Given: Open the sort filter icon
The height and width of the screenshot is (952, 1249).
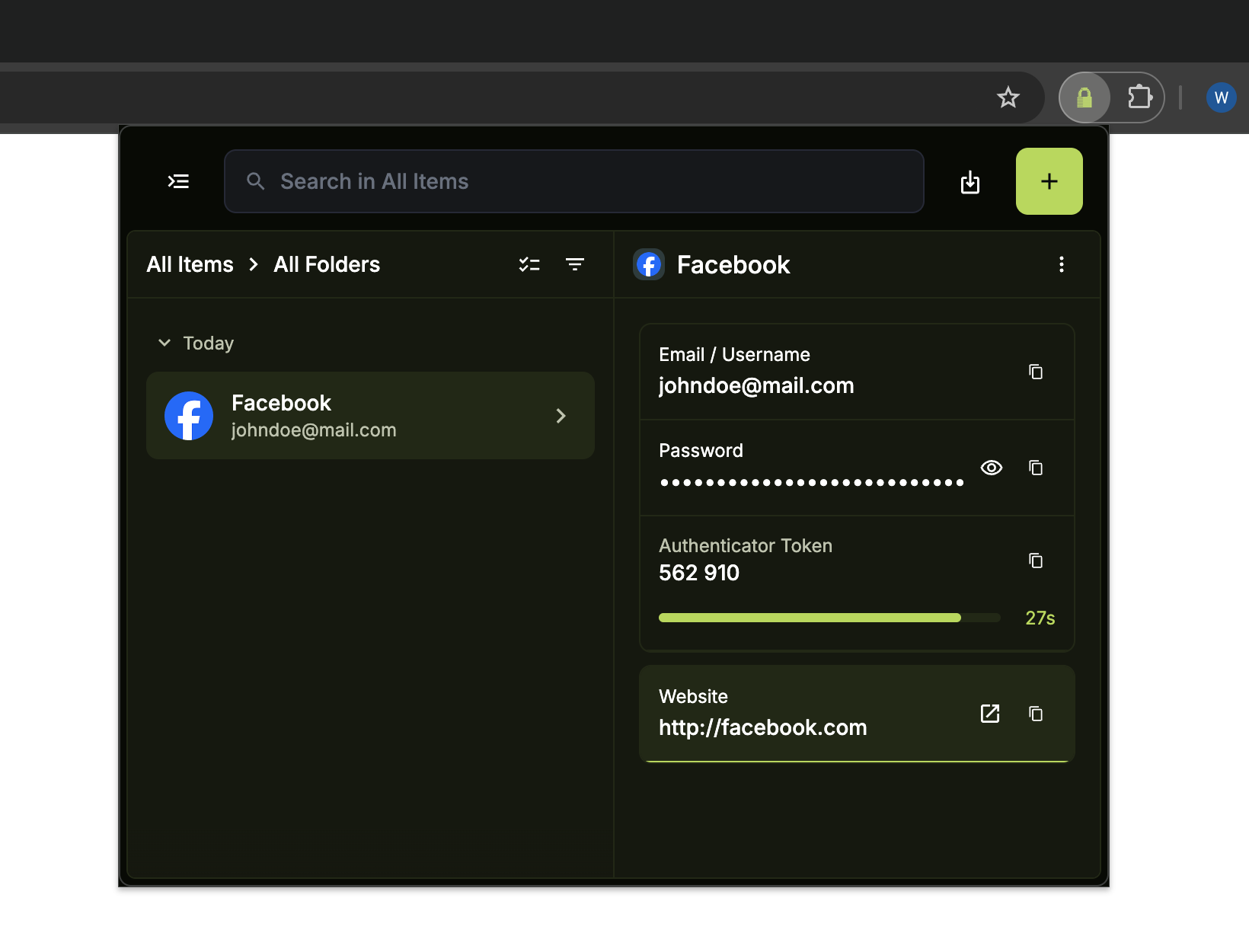Looking at the screenshot, I should pos(575,264).
